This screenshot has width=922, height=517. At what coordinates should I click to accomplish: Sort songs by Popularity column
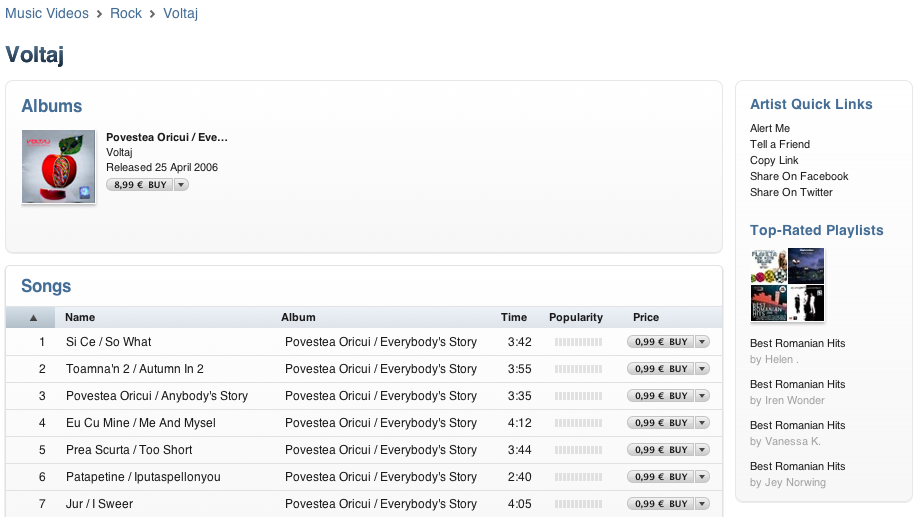pos(576,318)
